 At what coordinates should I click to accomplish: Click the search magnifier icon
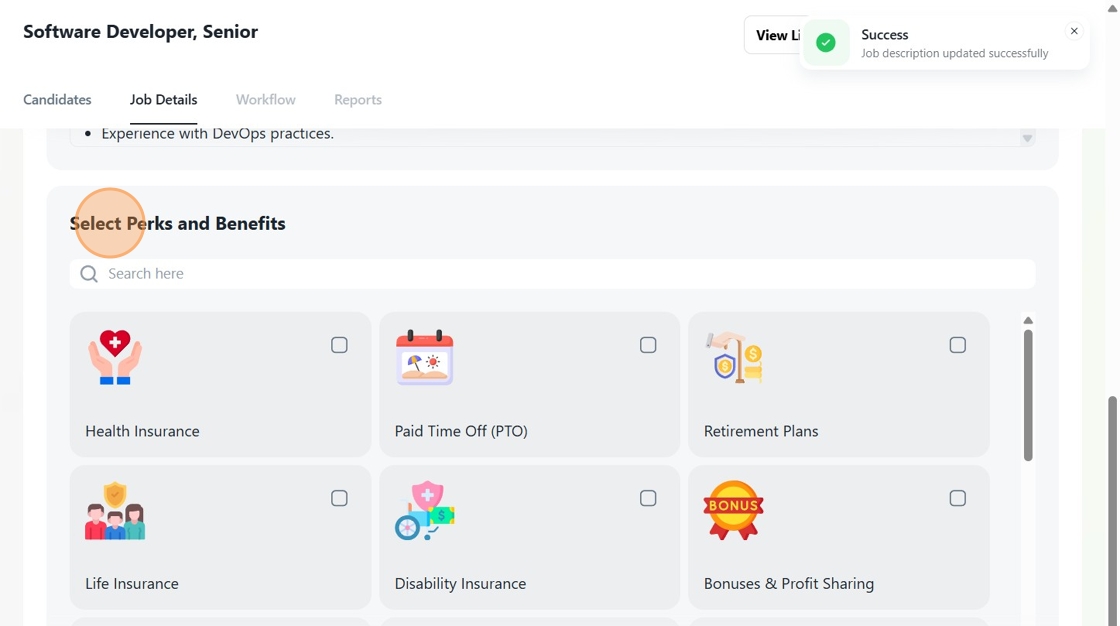coord(89,274)
